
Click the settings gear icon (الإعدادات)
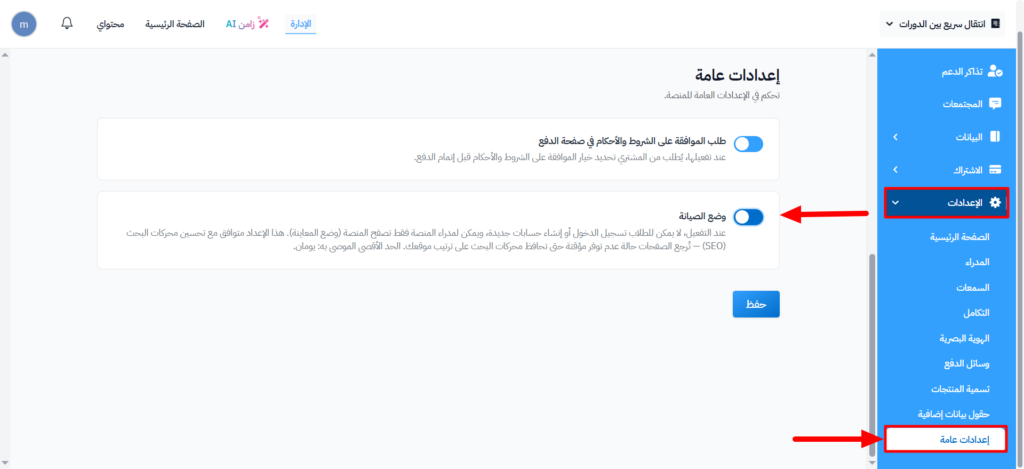pos(994,203)
